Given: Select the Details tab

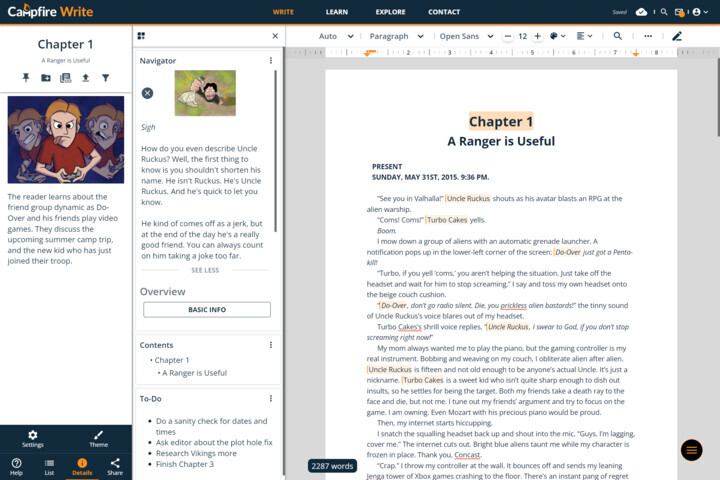Looking at the screenshot, I should point(82,466).
